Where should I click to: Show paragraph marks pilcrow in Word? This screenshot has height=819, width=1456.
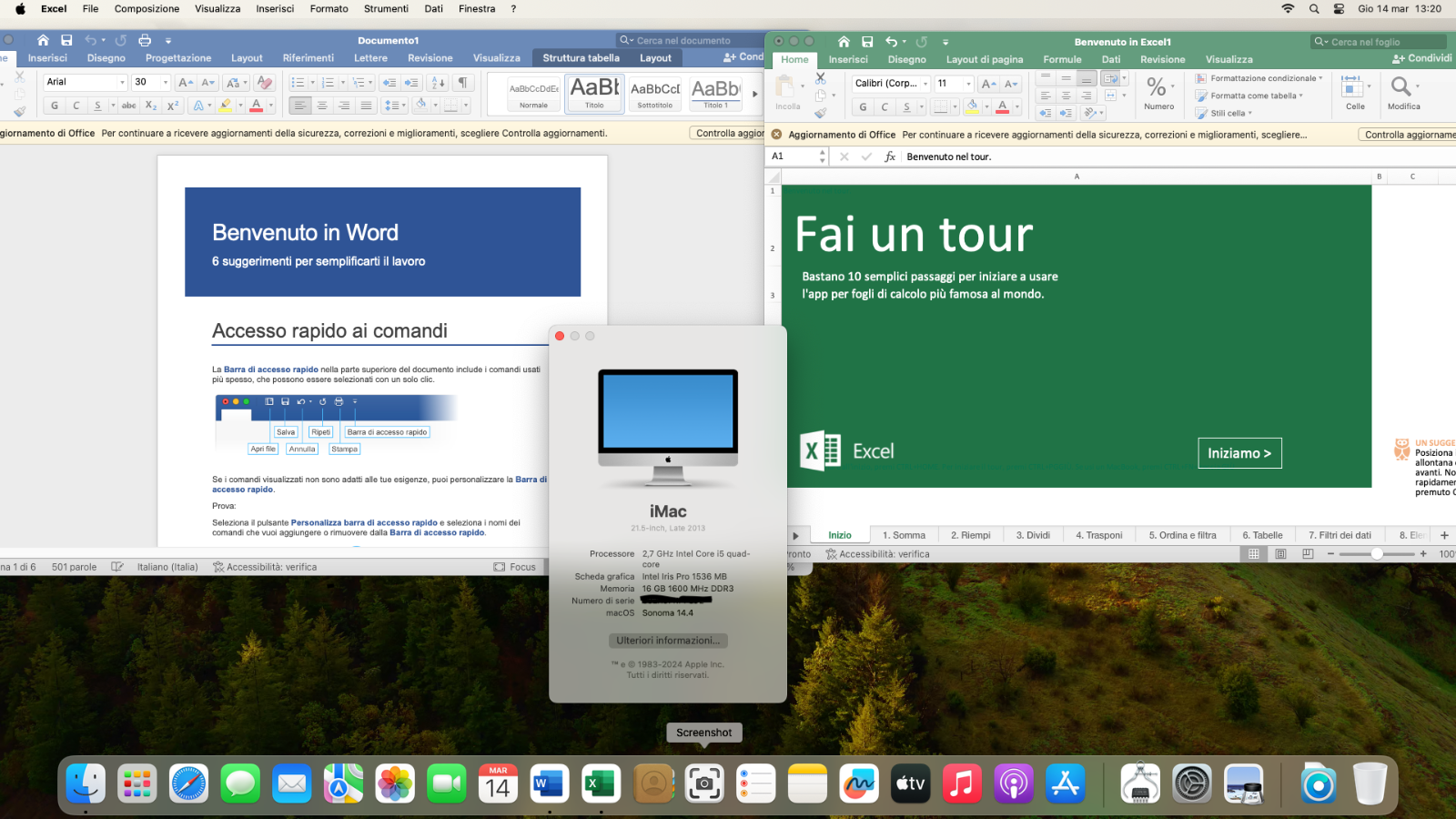point(463,82)
